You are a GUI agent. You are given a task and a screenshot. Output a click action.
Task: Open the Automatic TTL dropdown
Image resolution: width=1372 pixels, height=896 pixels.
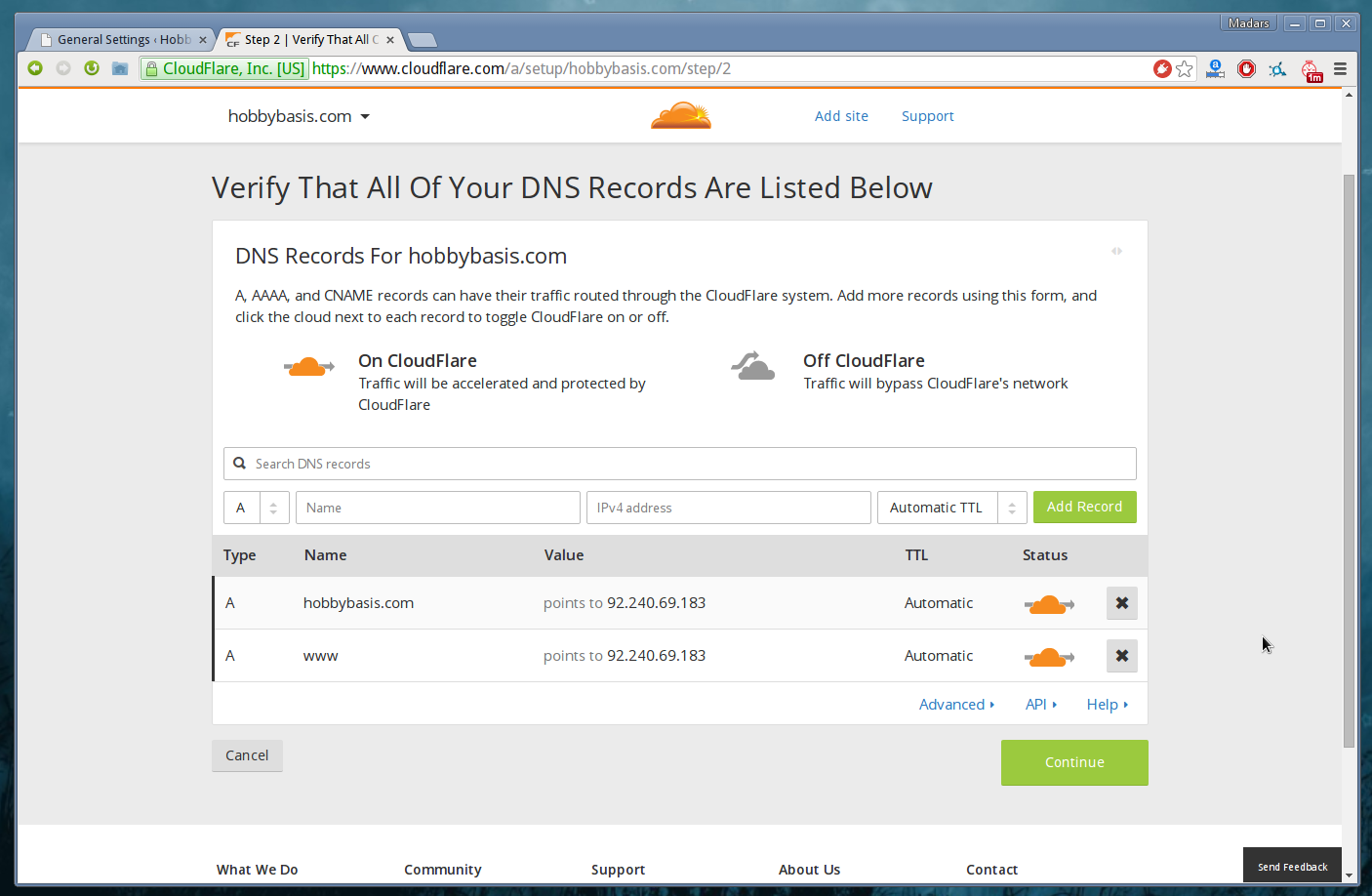tap(951, 508)
